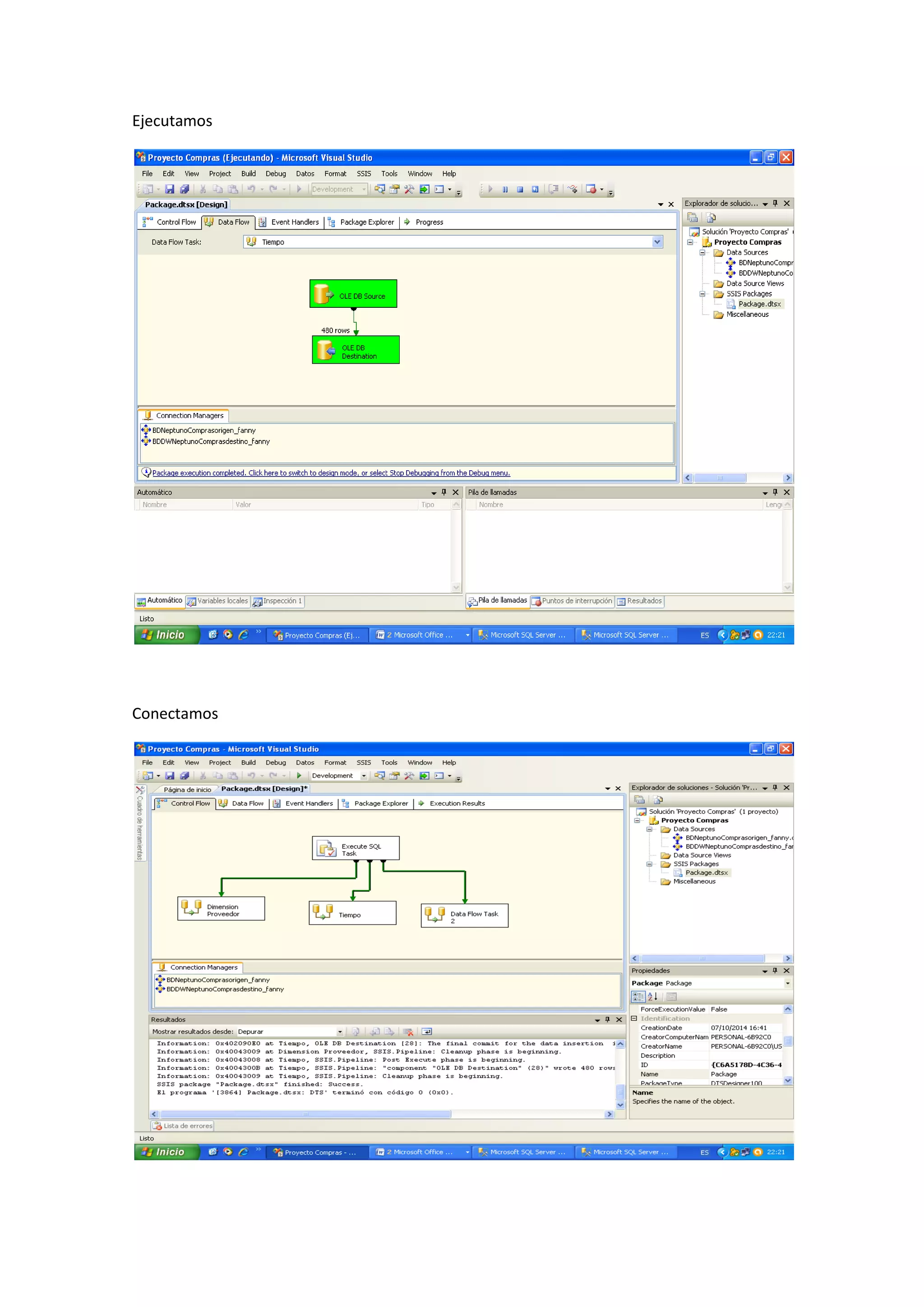Sort properties alphabetically with the A-Z icon
924x1307 pixels.
point(652,996)
